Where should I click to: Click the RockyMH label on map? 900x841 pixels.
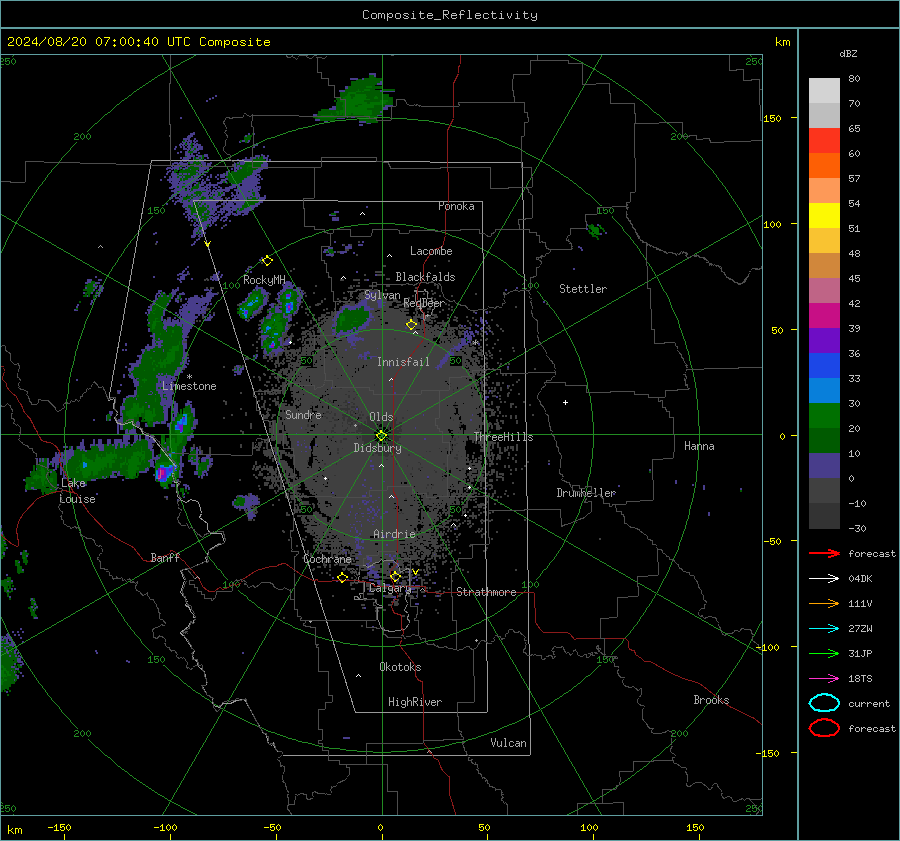[x=264, y=280]
